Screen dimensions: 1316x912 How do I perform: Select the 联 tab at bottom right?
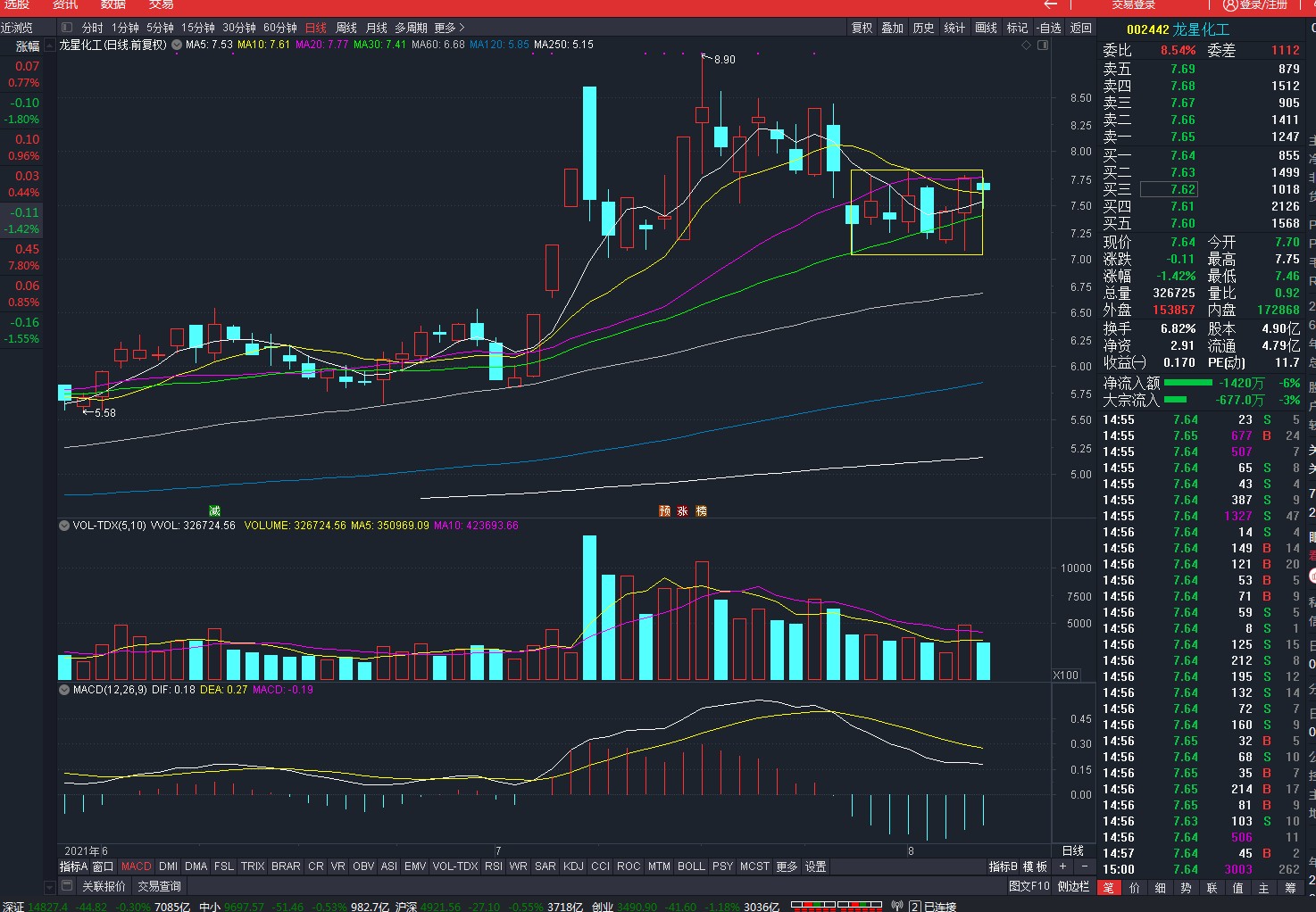tap(1212, 887)
